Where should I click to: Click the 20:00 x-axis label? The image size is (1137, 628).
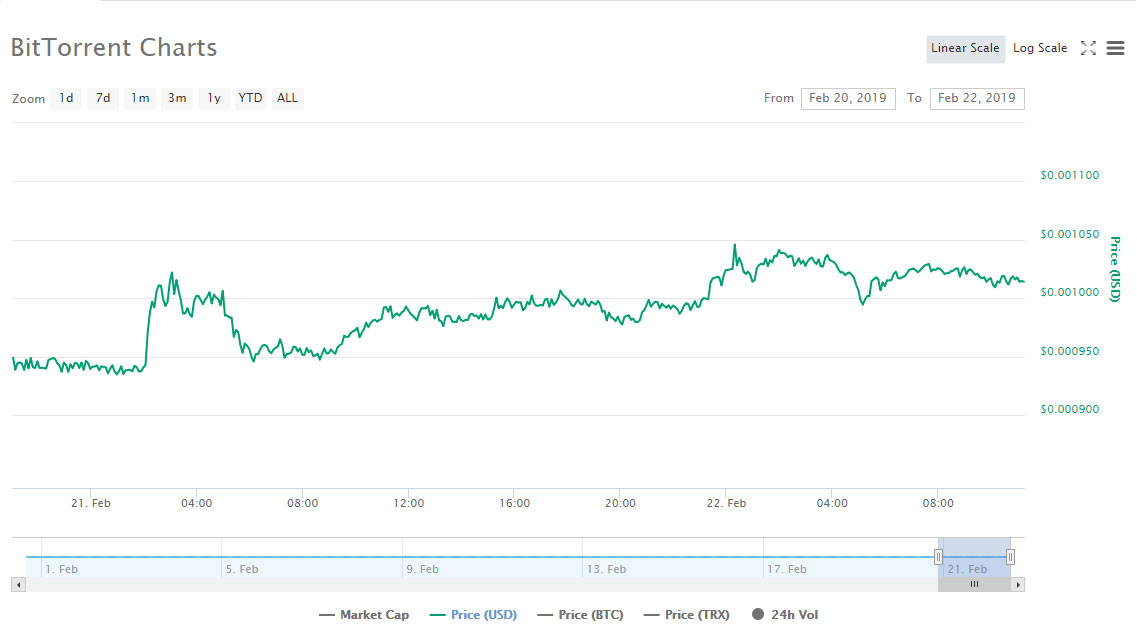[x=620, y=503]
